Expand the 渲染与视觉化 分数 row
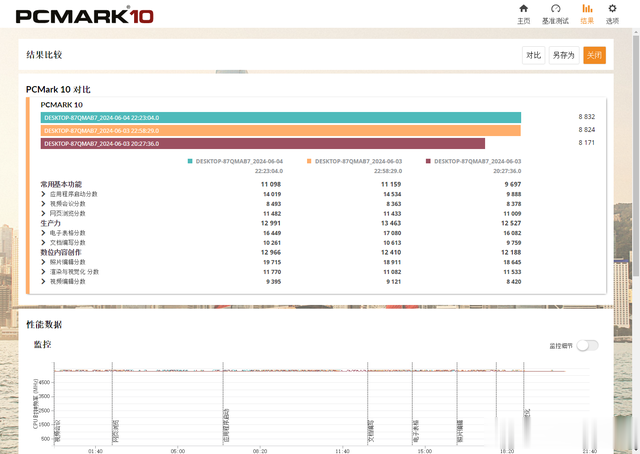Image resolution: width=640 pixels, height=454 pixels. tap(43, 272)
